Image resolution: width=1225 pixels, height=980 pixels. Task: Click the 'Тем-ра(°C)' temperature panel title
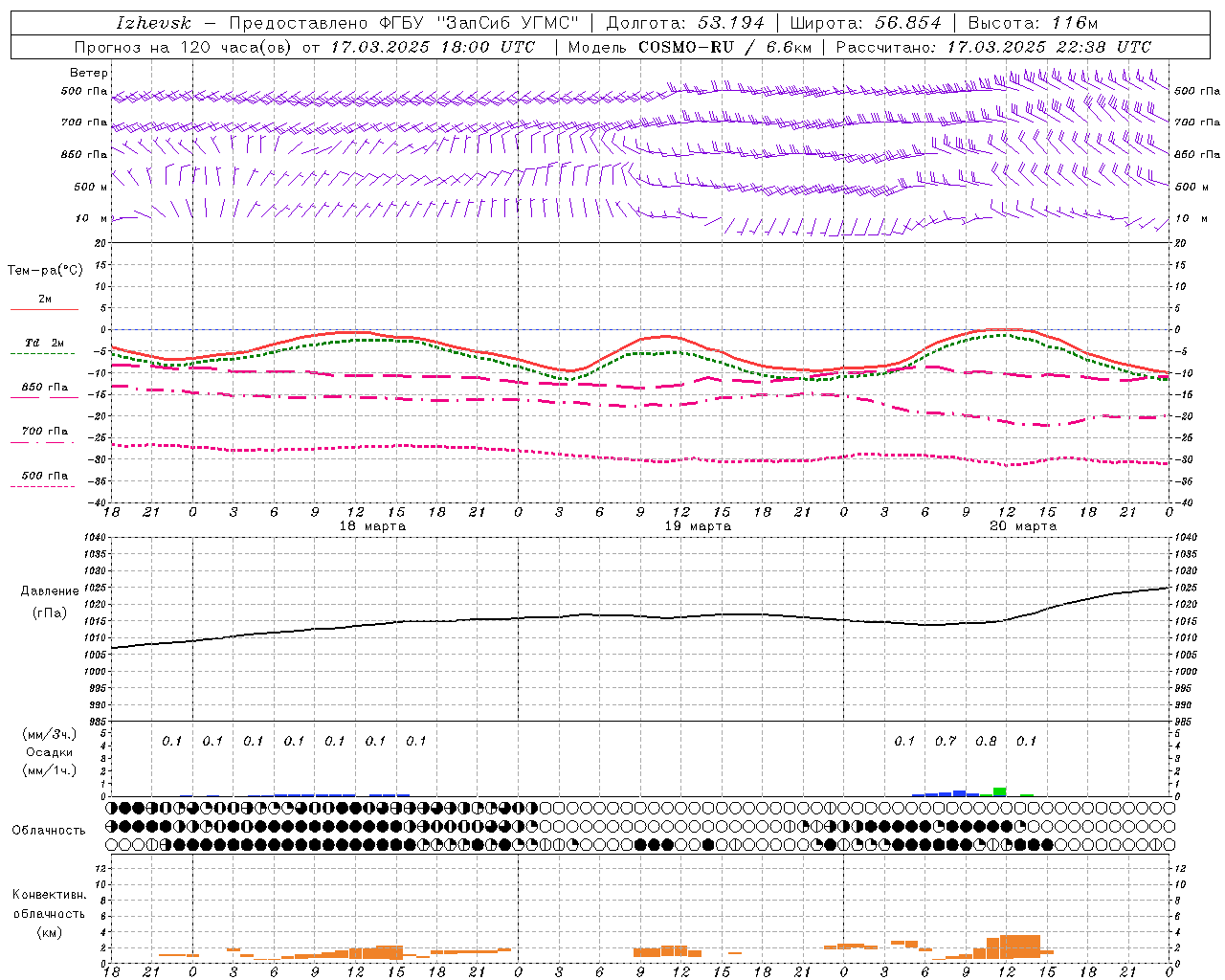45,271
